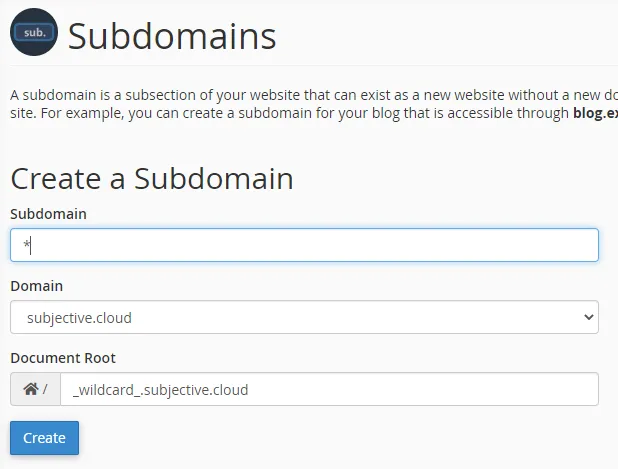Click the Subdomains "sub." page icon
Screen dimensions: 618x469
(x=34, y=36)
